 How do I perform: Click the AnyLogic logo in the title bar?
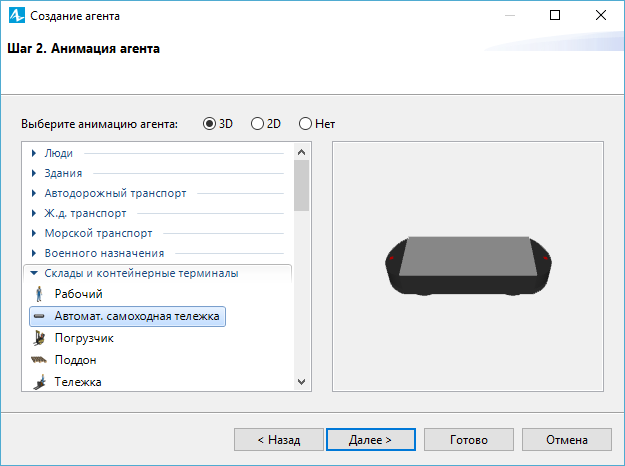click(x=17, y=16)
